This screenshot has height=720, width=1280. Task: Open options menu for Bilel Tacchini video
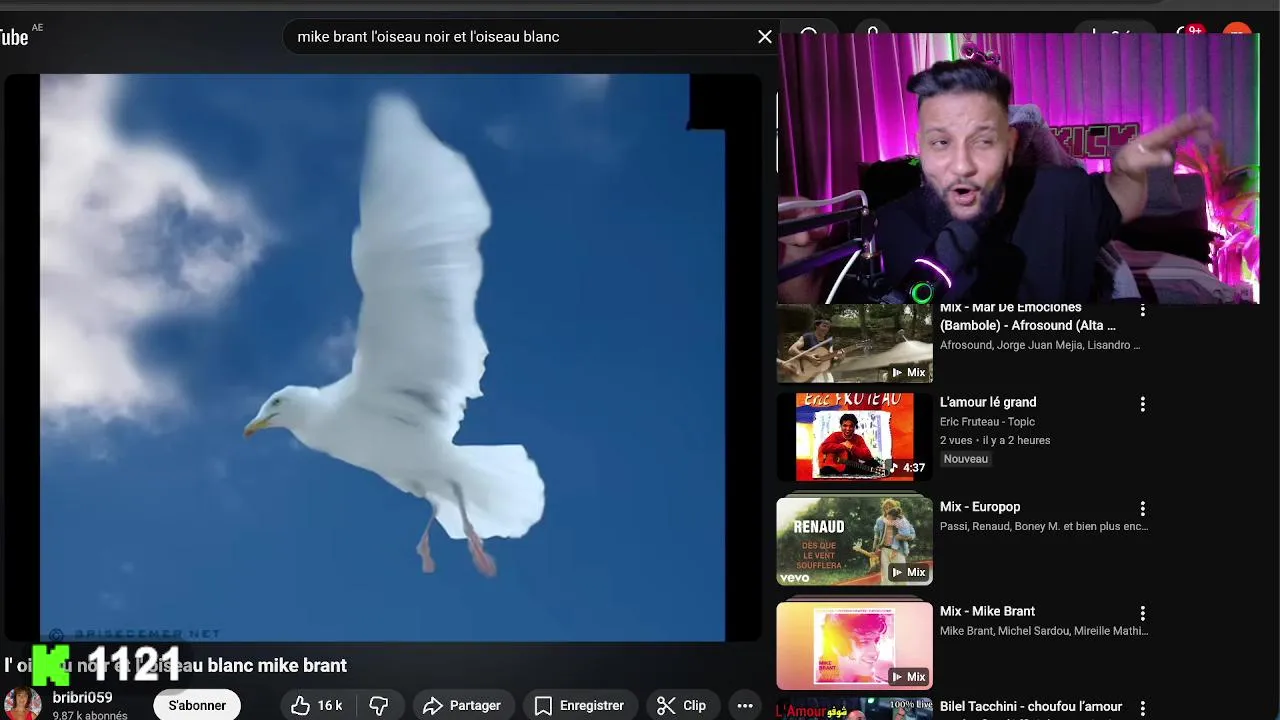pyautogui.click(x=1143, y=708)
